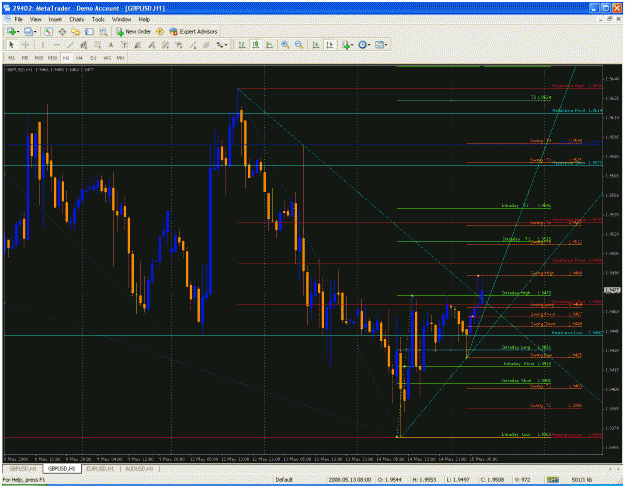The height and width of the screenshot is (486, 625).
Task: Show the Navigator panel with the star-folder icon
Action: tap(76, 31)
